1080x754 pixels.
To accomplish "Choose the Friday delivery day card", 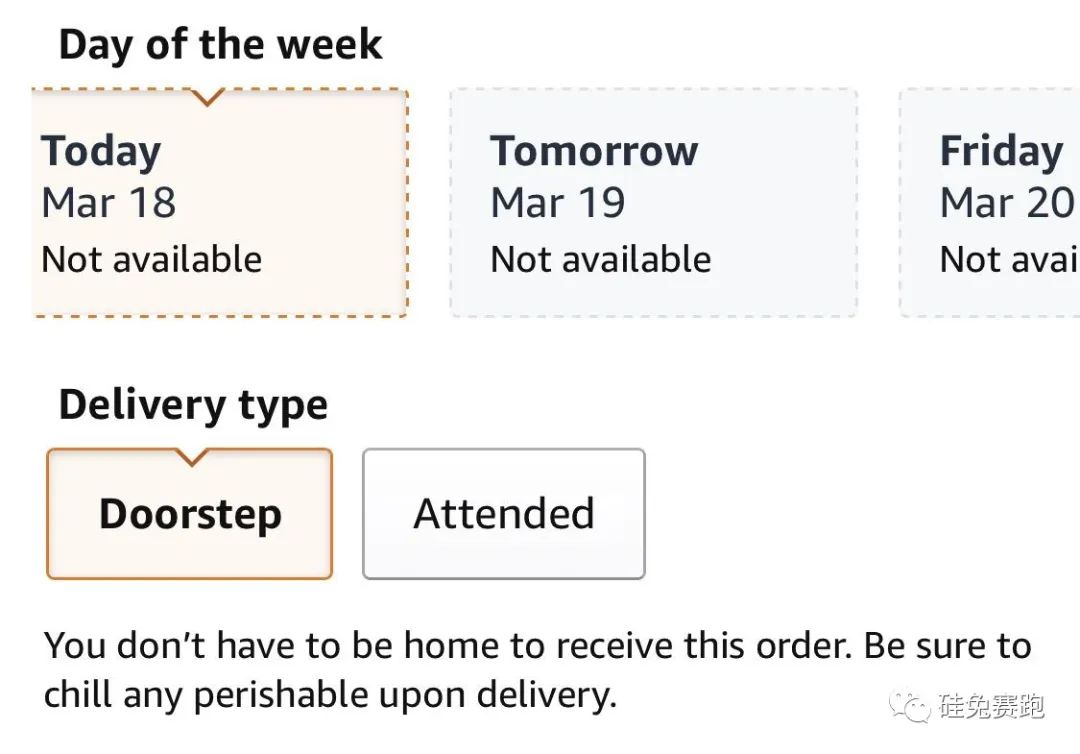I will (x=990, y=204).
